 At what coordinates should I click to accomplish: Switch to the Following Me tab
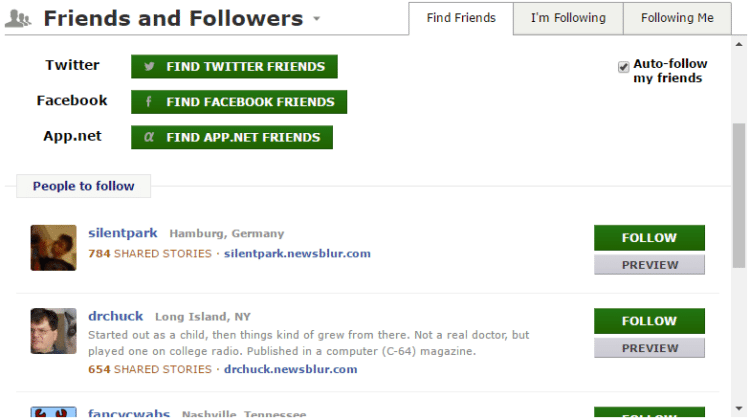[x=677, y=18]
